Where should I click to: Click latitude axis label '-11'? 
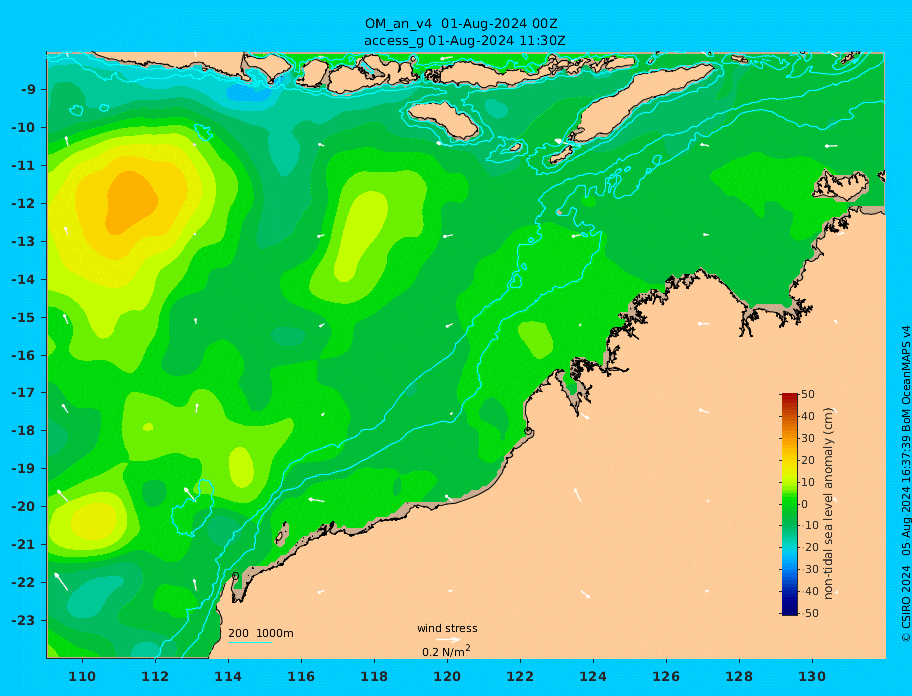coord(23,166)
